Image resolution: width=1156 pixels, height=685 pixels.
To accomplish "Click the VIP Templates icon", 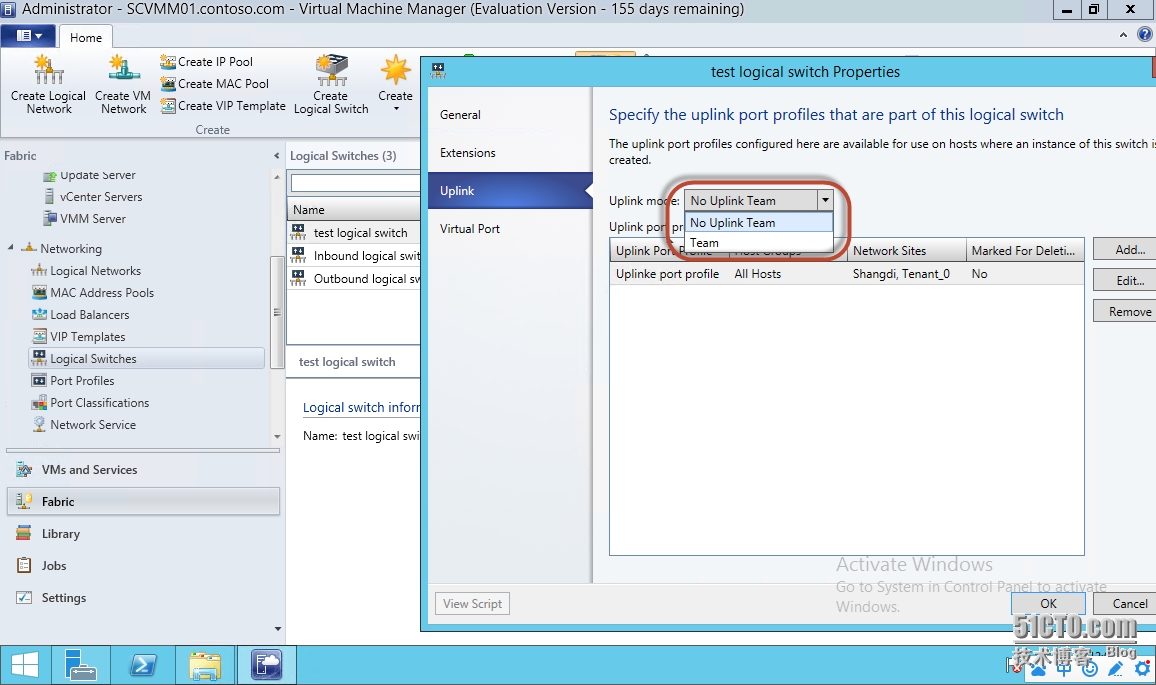I will click(x=39, y=337).
